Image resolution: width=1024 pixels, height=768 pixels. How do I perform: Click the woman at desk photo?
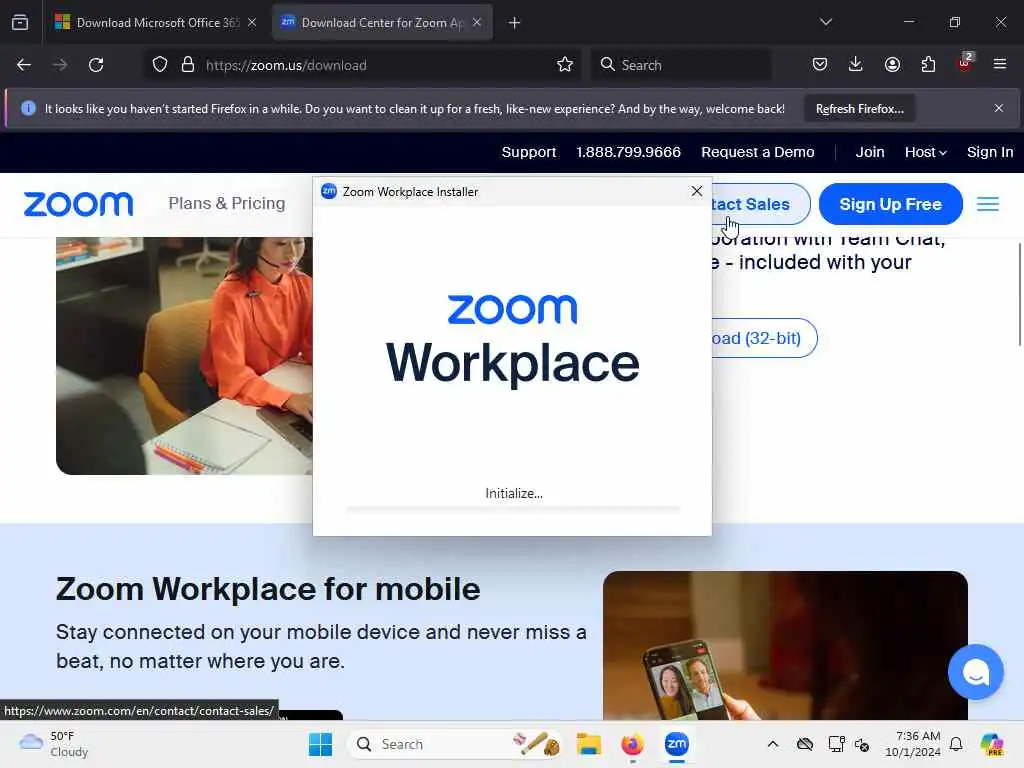tap(184, 356)
